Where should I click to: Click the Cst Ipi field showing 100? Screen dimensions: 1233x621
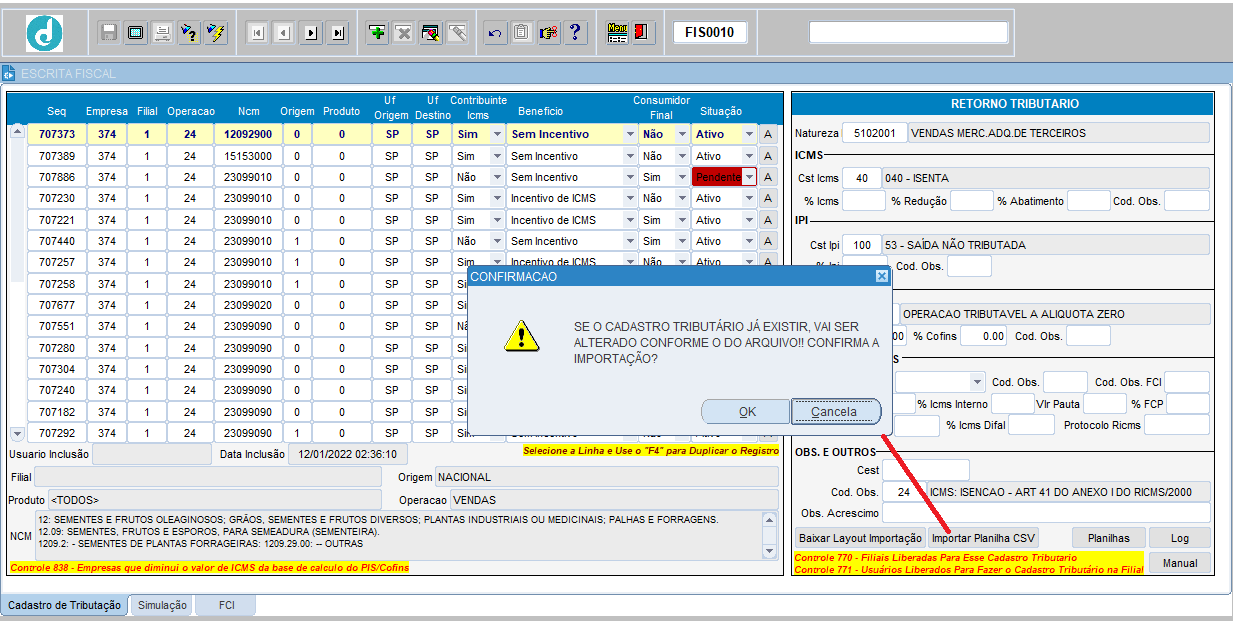click(862, 245)
